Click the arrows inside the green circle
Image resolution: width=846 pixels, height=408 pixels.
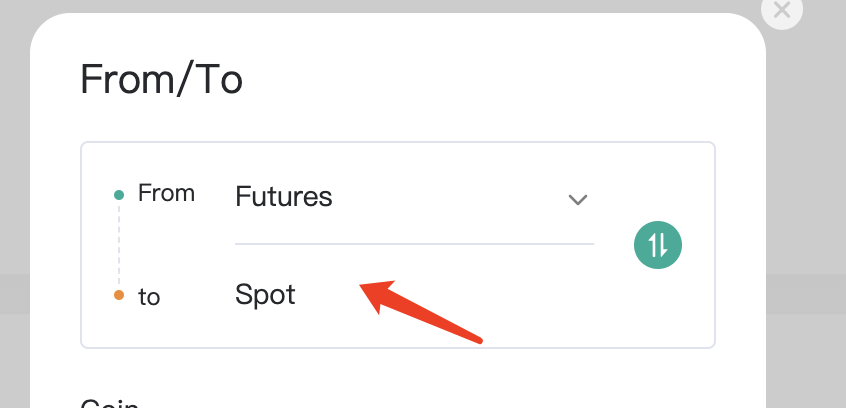[658, 246]
